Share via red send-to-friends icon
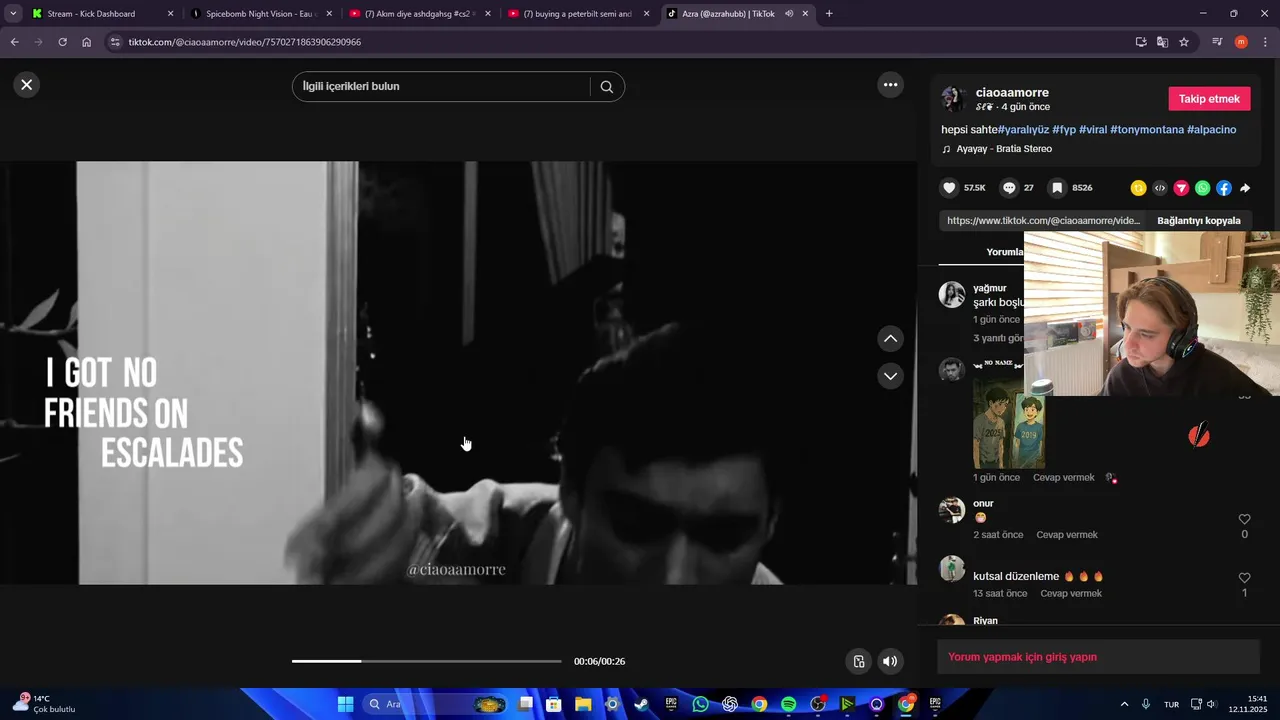Screen dimensions: 1280x720 click(1181, 188)
